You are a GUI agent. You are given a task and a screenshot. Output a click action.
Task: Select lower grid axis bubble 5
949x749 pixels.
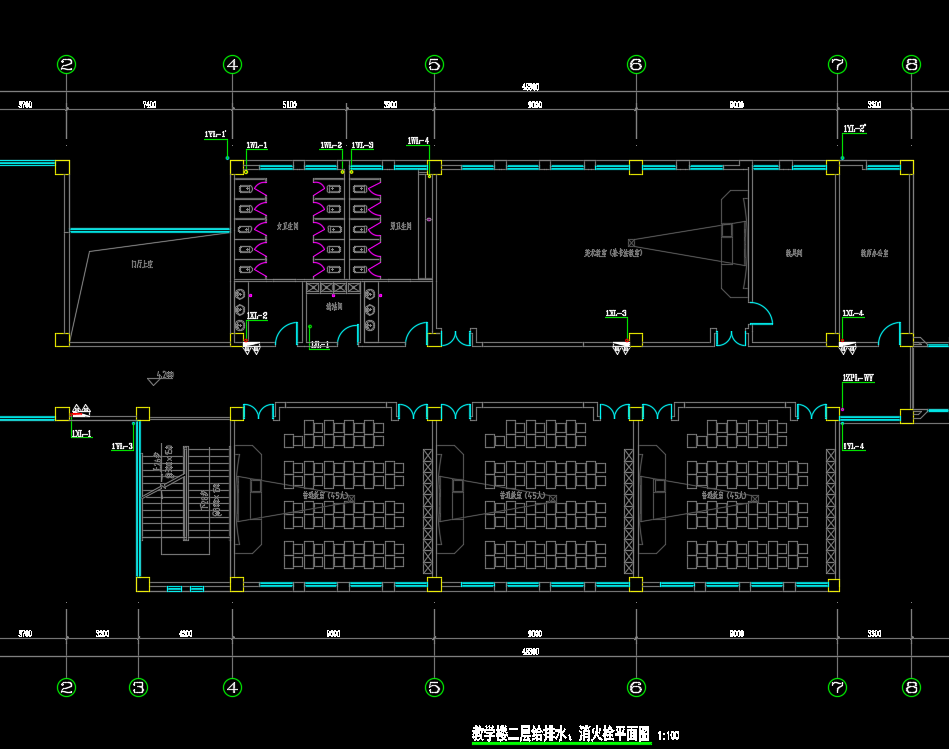tap(435, 687)
